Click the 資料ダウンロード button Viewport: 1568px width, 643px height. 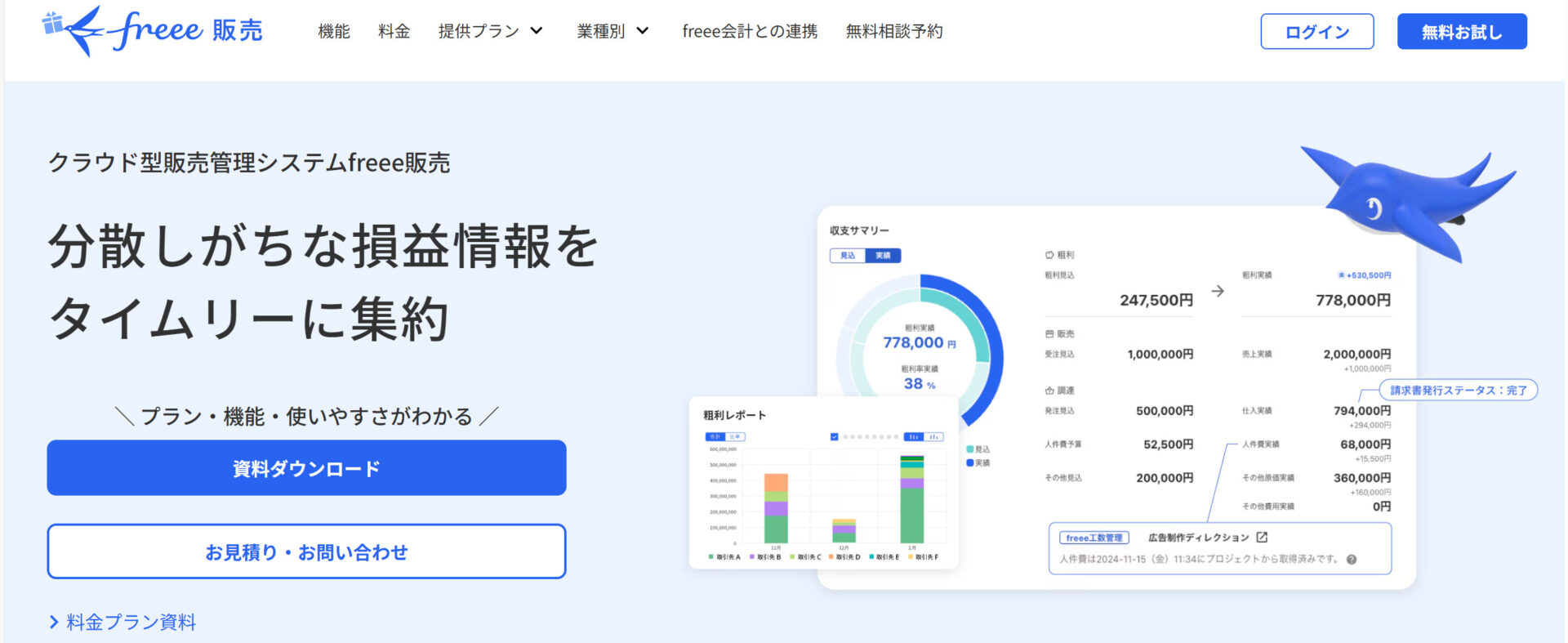point(306,468)
